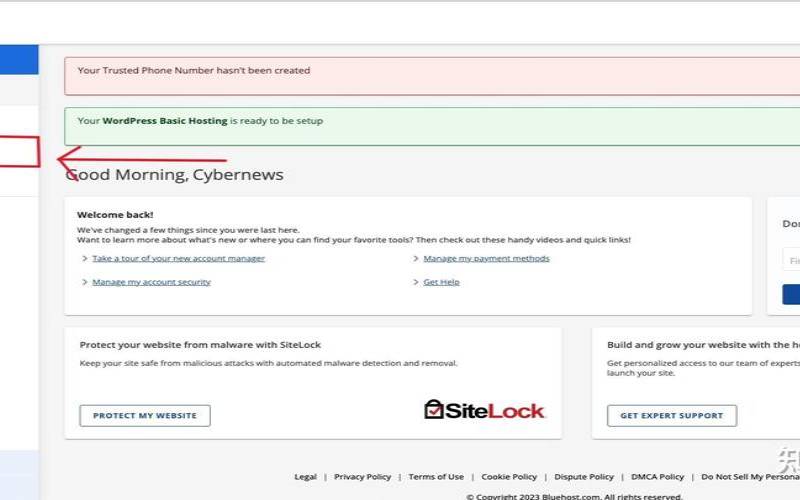The image size is (800, 500).
Task: Open the Dispute Policy footer link
Action: 584,477
